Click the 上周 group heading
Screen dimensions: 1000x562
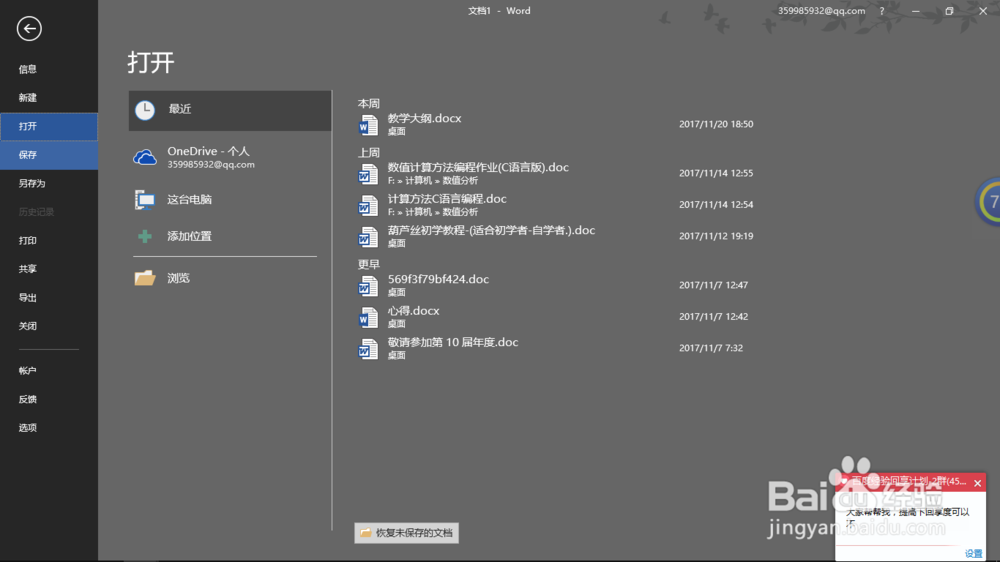pos(369,152)
